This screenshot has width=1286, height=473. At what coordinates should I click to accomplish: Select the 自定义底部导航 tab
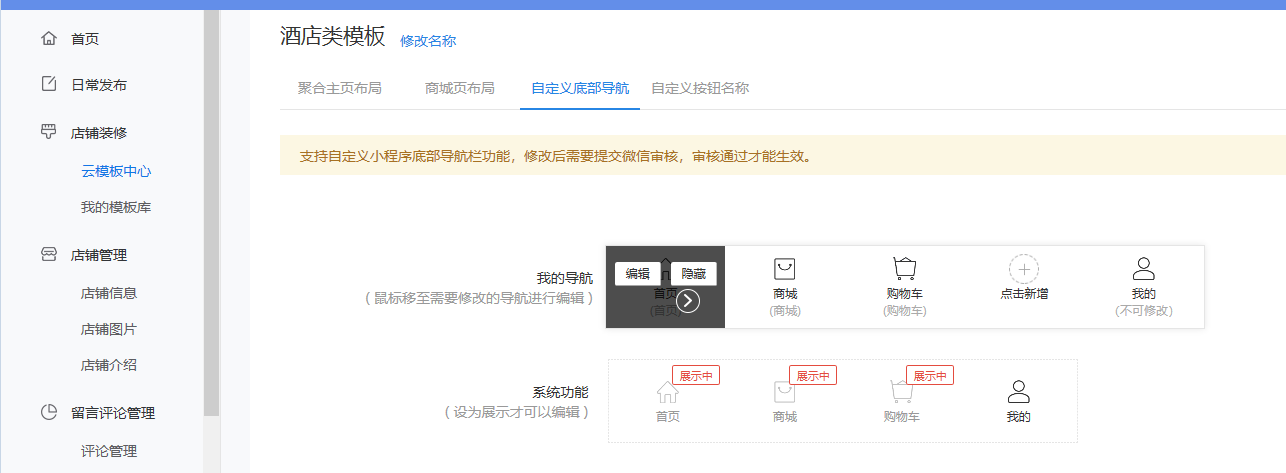click(580, 88)
